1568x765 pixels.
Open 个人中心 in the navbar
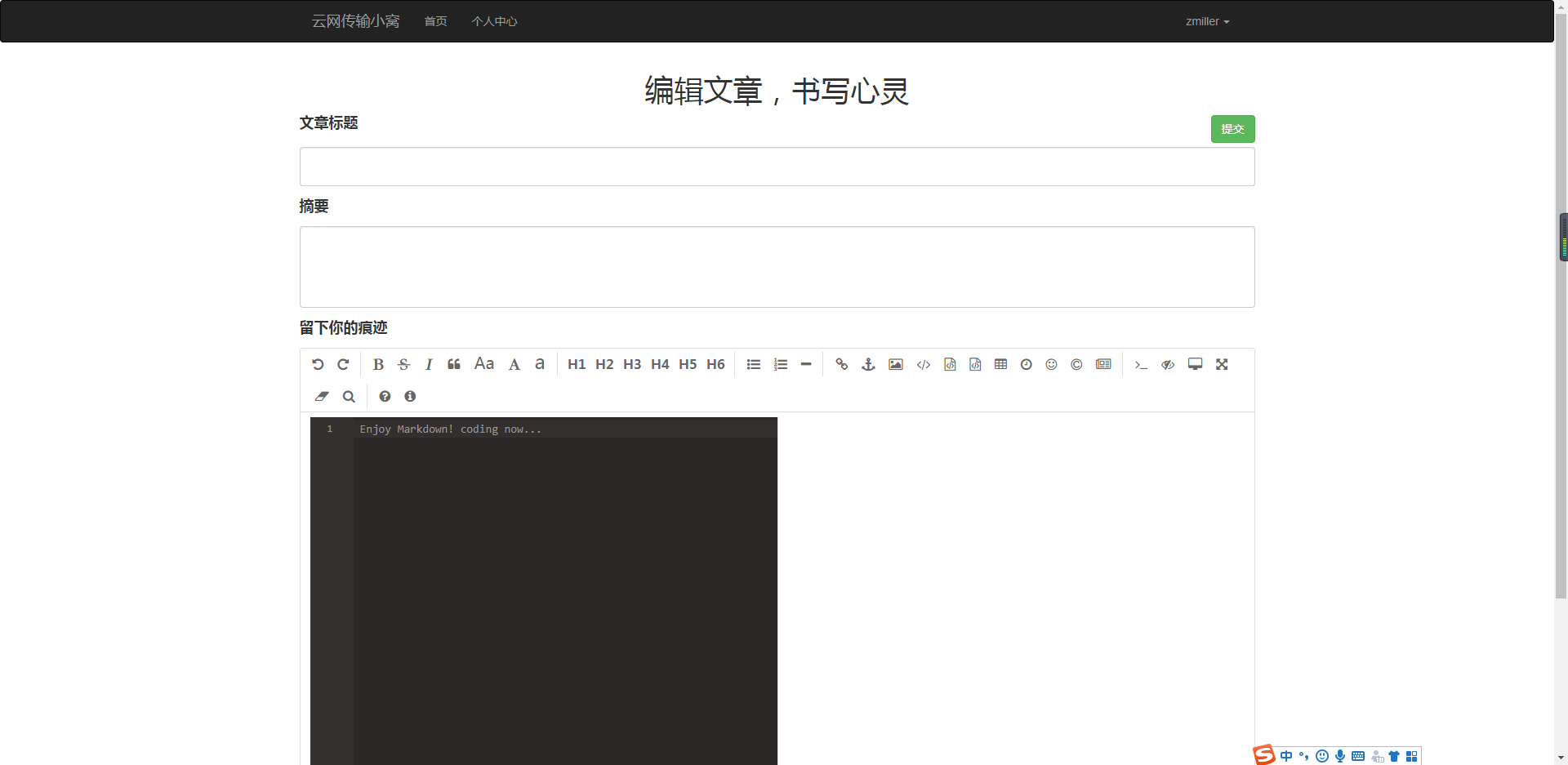click(494, 21)
